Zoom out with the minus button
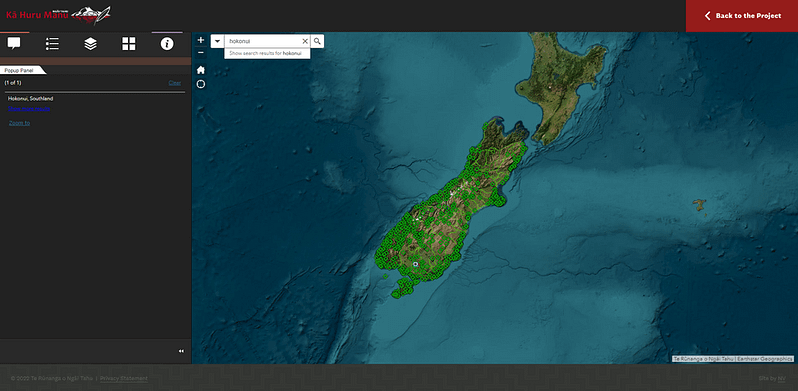Viewport: 798px width, 391px height. coord(201,52)
